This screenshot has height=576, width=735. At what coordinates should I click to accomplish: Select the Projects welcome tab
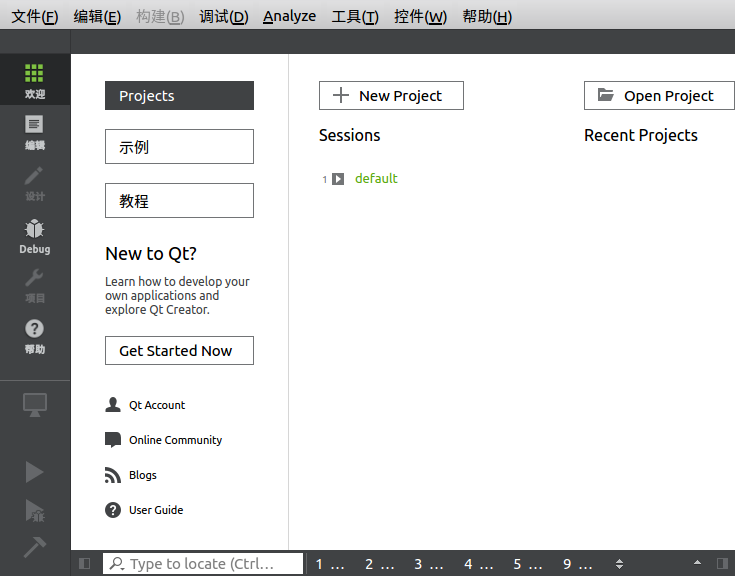click(180, 96)
